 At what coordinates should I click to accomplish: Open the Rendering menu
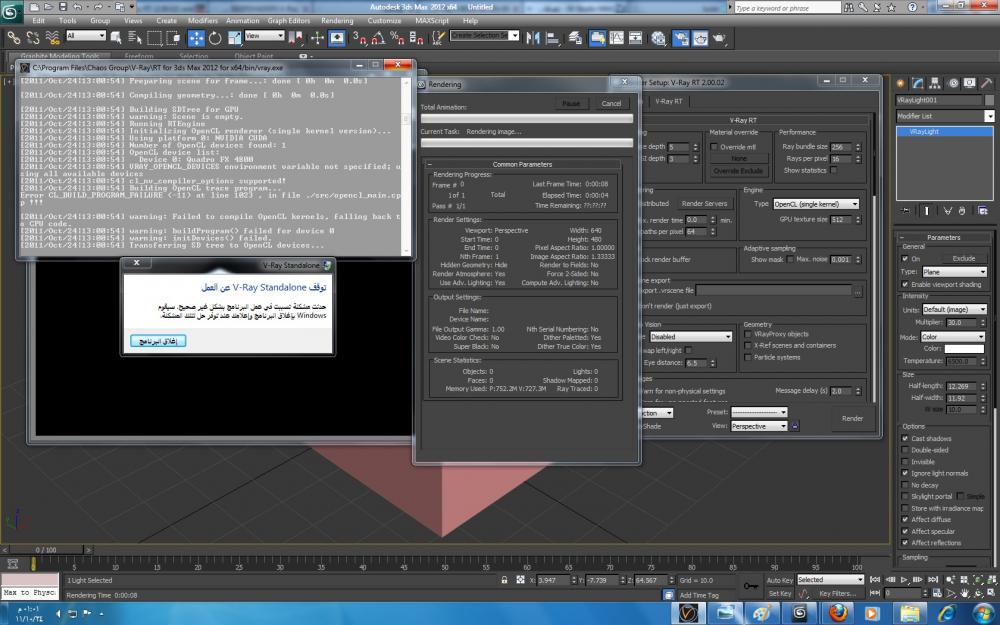pyautogui.click(x=337, y=20)
